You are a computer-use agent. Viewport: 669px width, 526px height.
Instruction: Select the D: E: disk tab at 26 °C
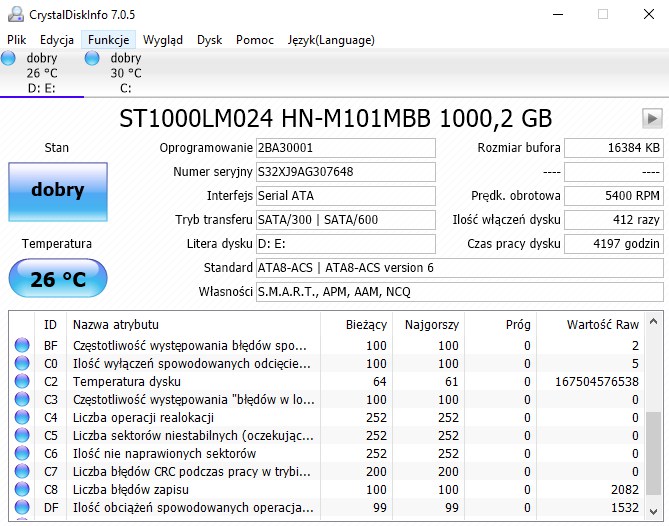[42, 73]
